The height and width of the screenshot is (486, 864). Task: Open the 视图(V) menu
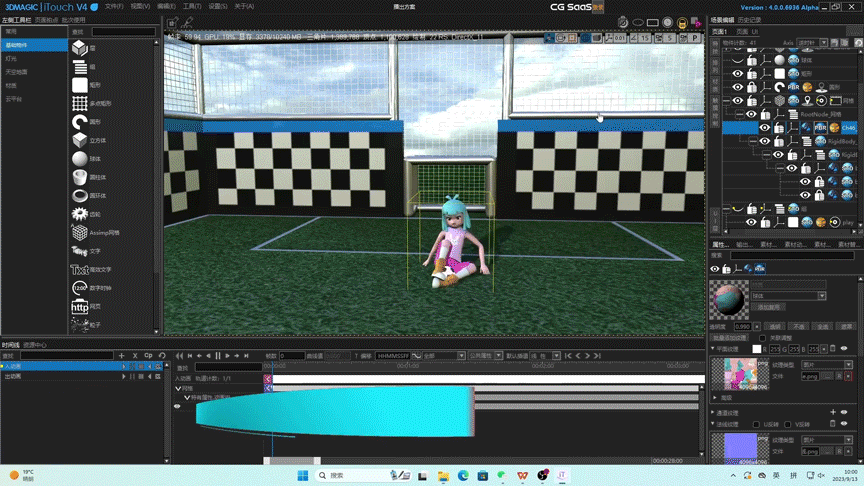[140, 7]
